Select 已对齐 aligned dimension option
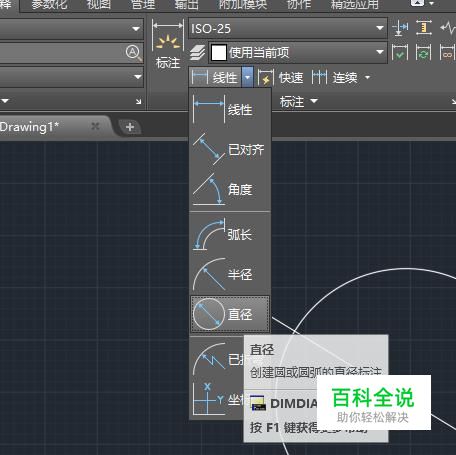Viewport: 456px width, 455px height. pyautogui.click(x=230, y=149)
